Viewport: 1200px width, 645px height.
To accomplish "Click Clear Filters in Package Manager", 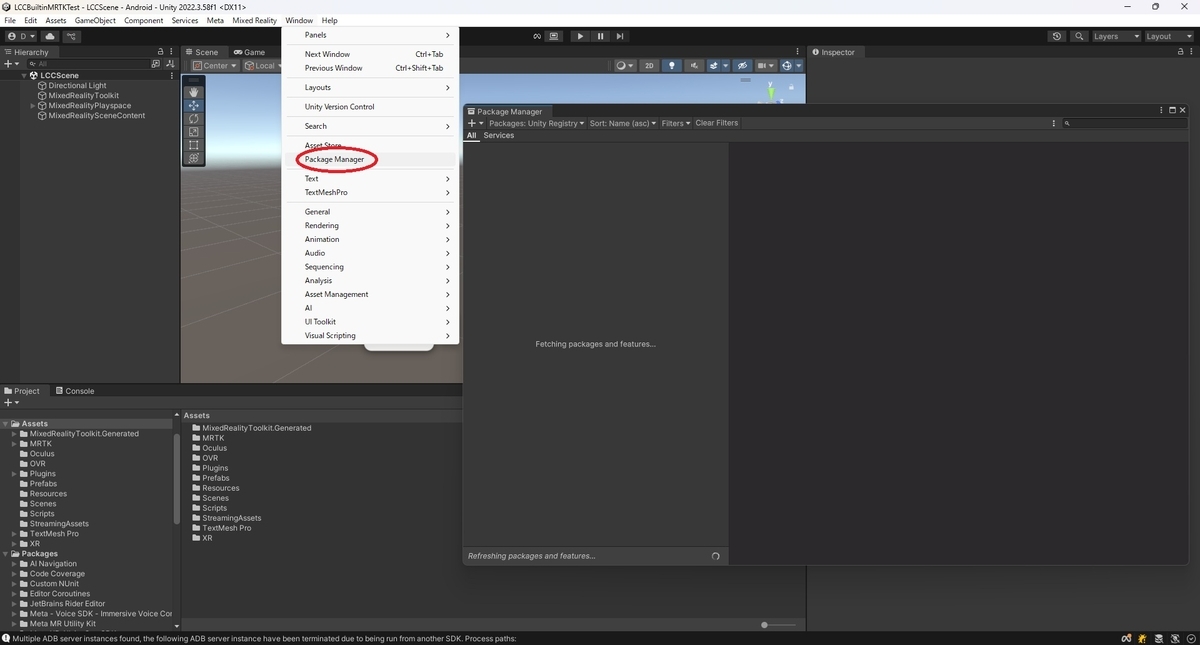I will pyautogui.click(x=716, y=123).
